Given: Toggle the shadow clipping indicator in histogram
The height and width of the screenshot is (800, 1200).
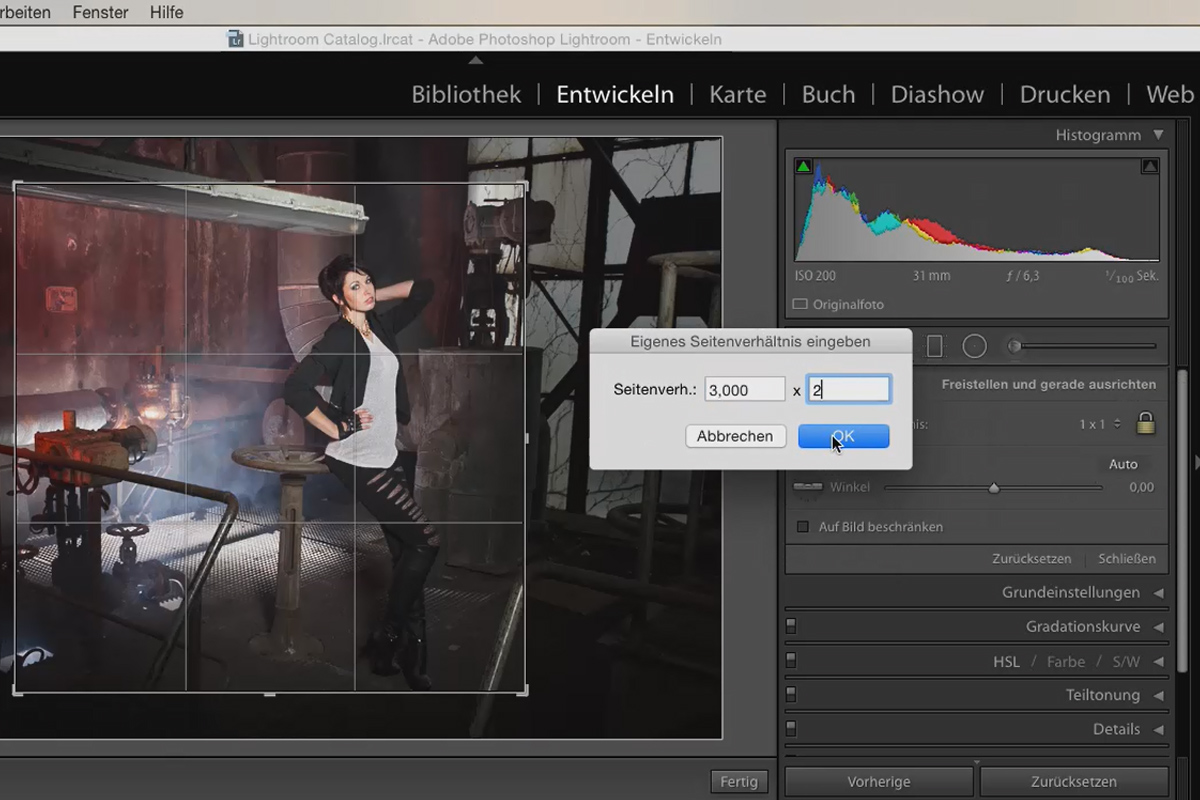Looking at the screenshot, I should [x=803, y=167].
